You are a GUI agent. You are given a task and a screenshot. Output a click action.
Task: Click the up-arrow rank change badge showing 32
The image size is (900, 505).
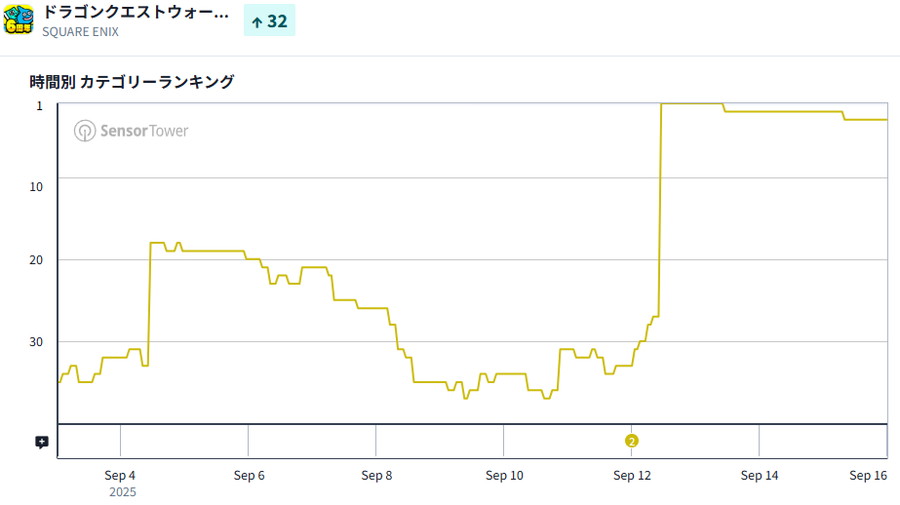click(x=269, y=21)
